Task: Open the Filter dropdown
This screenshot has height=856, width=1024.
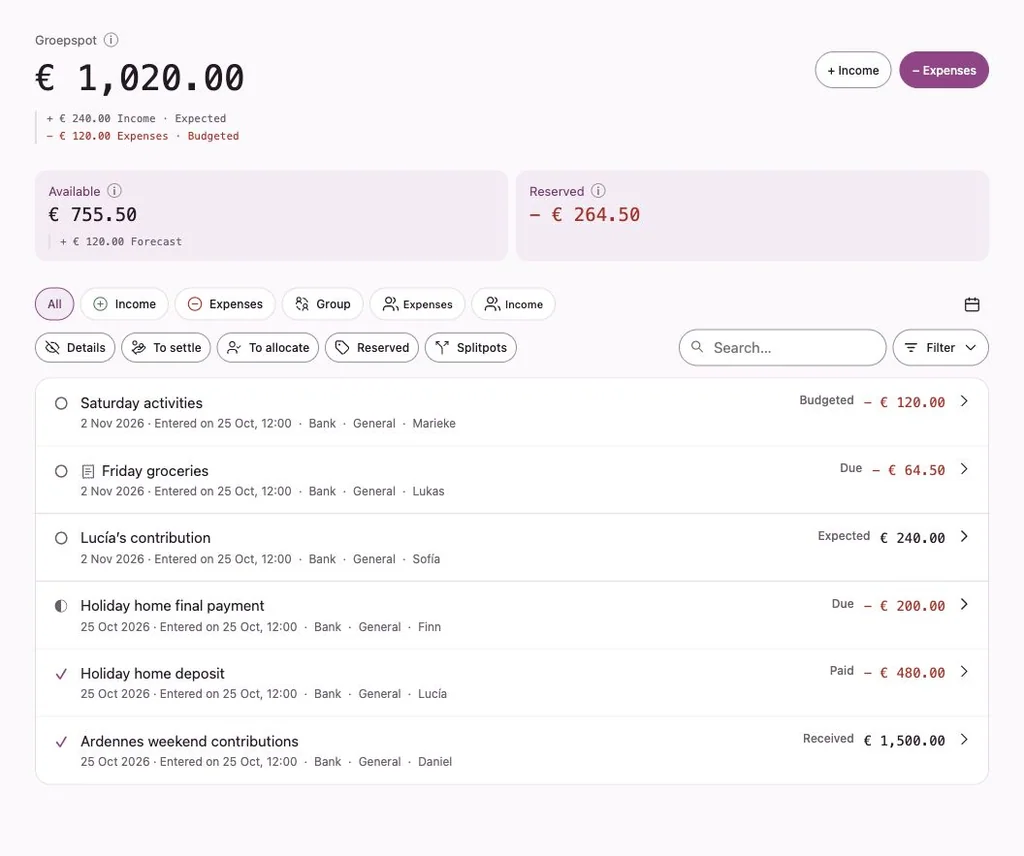Action: pyautogui.click(x=940, y=347)
